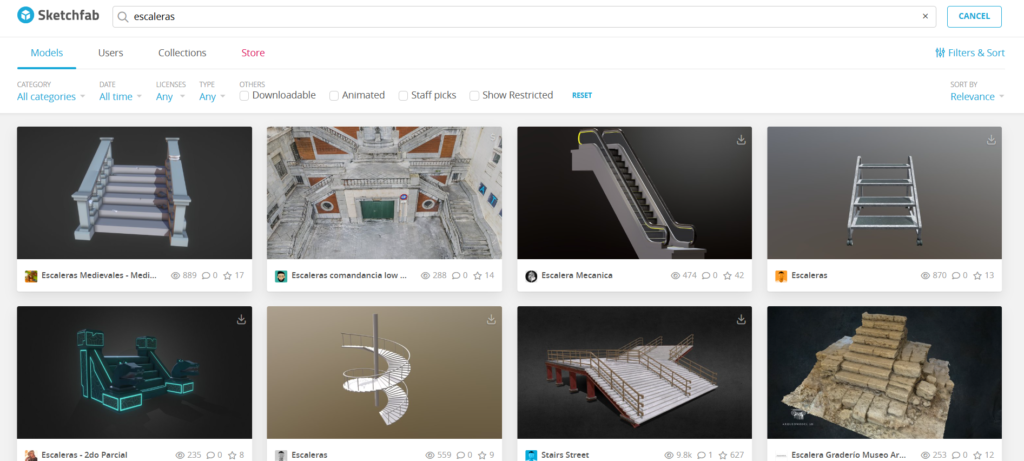The width and height of the screenshot is (1024, 461).
Task: Download icon on metal Escaleras ladder thumbnail
Action: coord(991,140)
